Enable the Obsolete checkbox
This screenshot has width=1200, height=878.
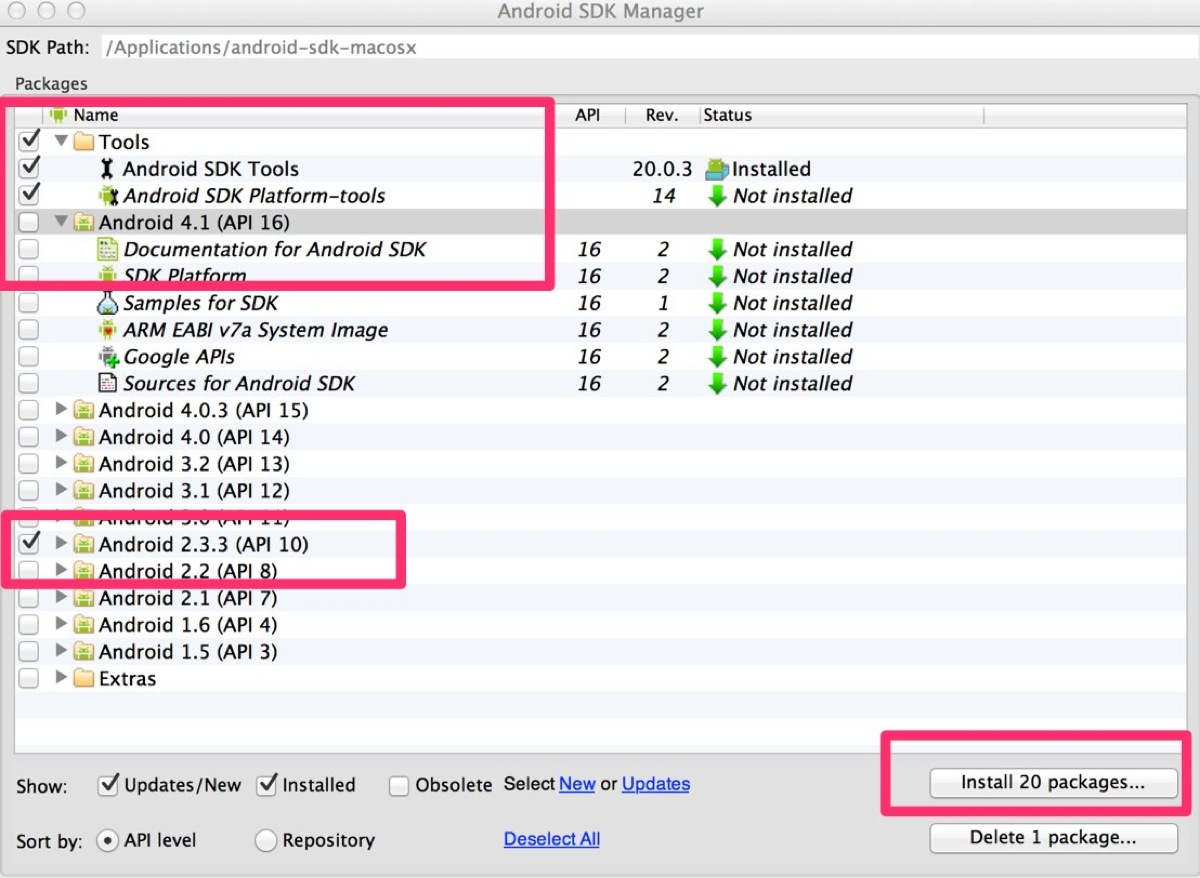coord(399,786)
